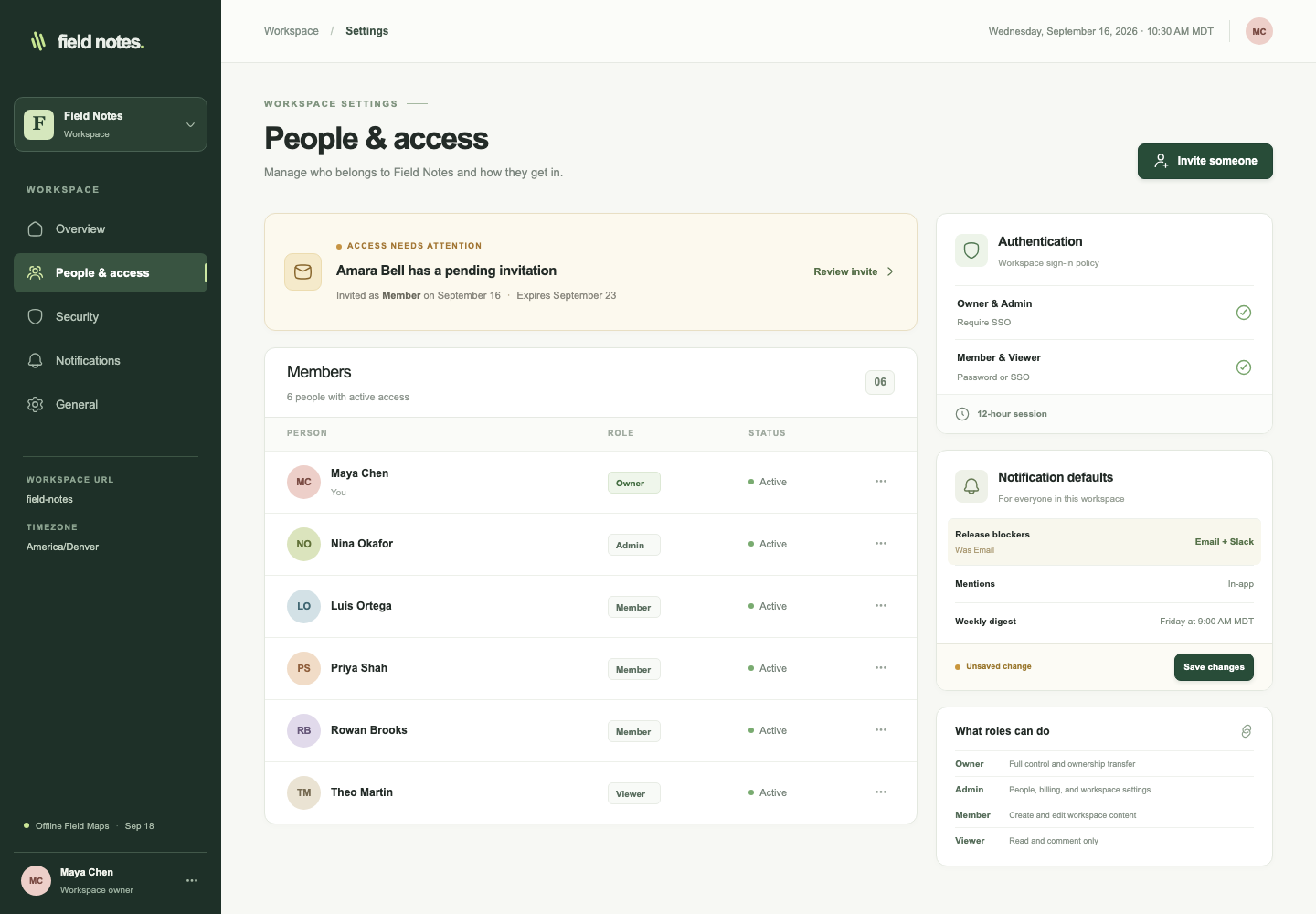Click the field-notes workspace URL
Image resolution: width=1316 pixels, height=914 pixels.
point(49,499)
